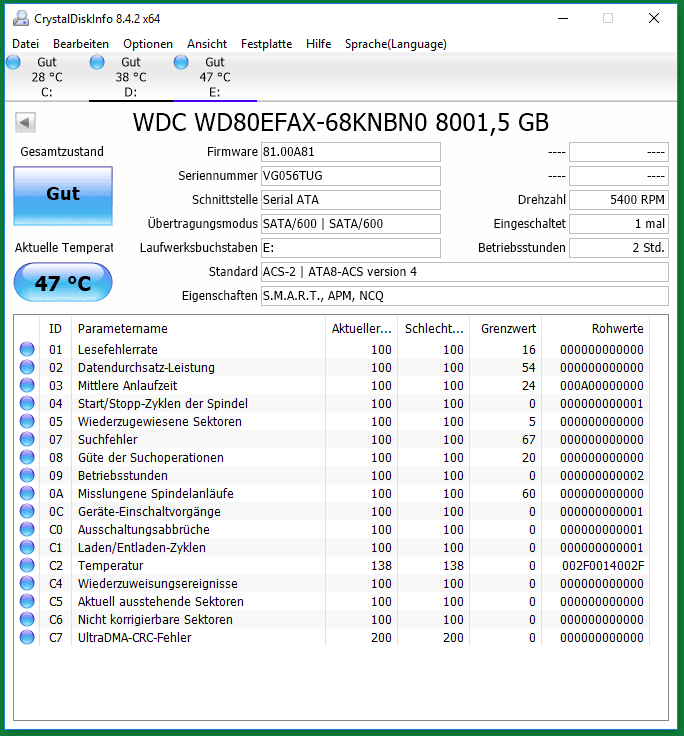Click current value 200 in UltraDMA-CRC-Fehler row
The width and height of the screenshot is (684, 736).
[381, 637]
